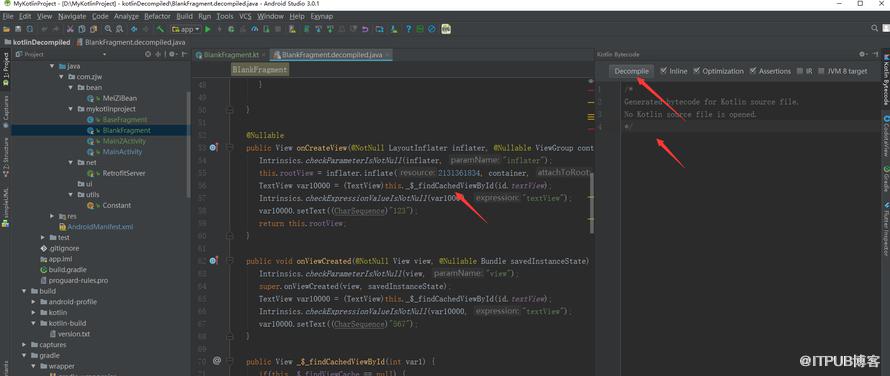The image size is (890, 376).
Task: Click the BlankFragment class breadcrumb label
Action: pos(260,69)
